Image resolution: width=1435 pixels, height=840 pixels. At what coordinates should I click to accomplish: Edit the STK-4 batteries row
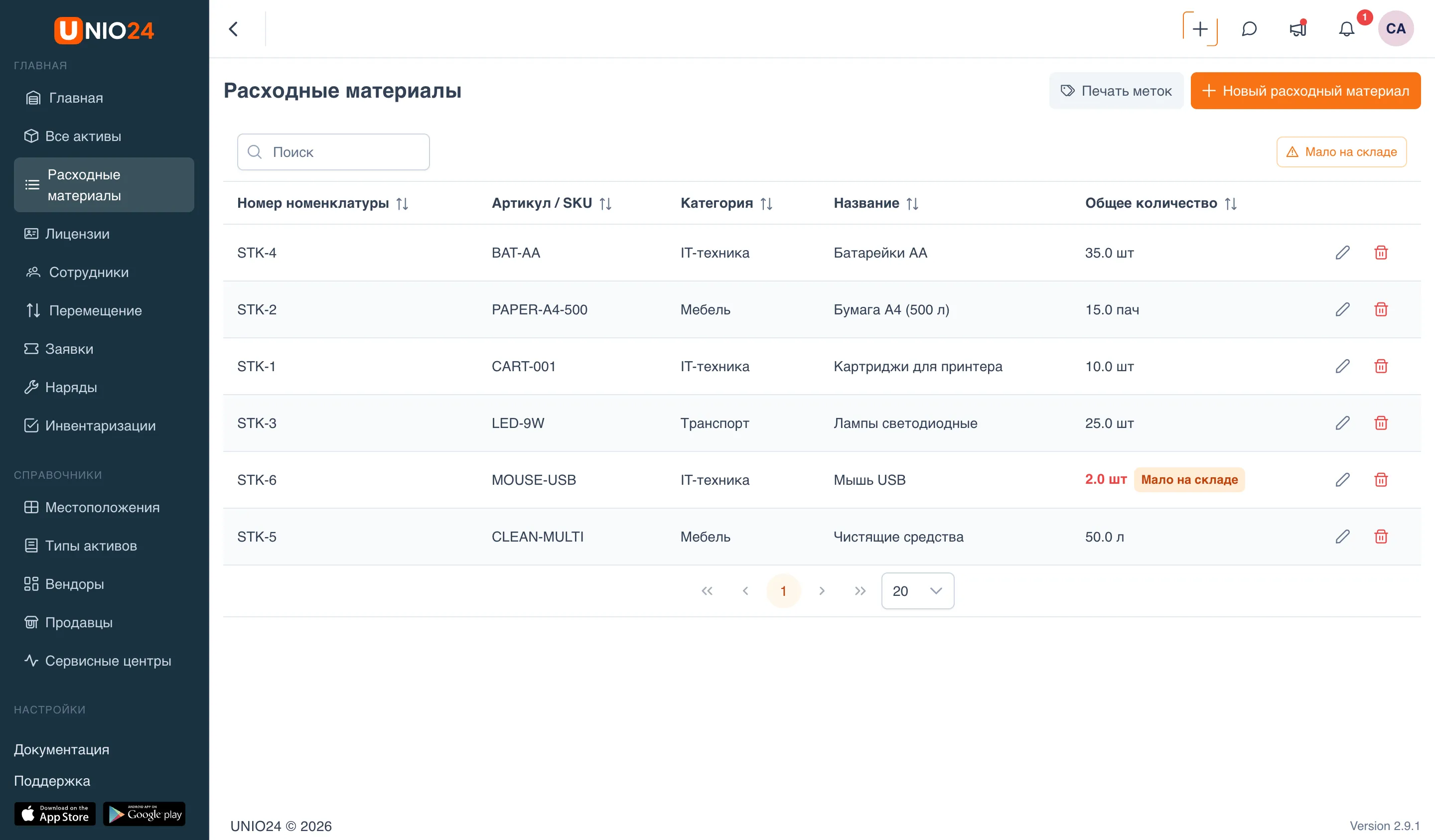(1342, 252)
